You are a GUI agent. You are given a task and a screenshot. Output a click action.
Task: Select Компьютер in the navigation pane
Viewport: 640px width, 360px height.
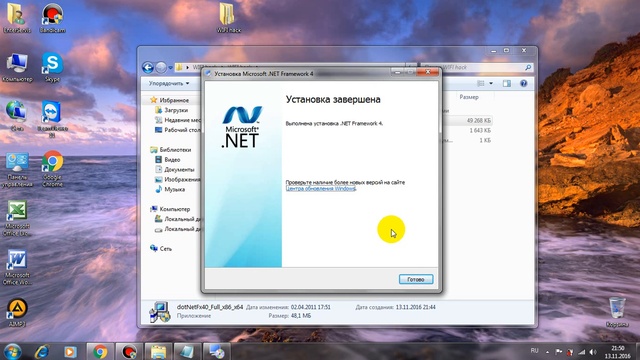click(170, 209)
